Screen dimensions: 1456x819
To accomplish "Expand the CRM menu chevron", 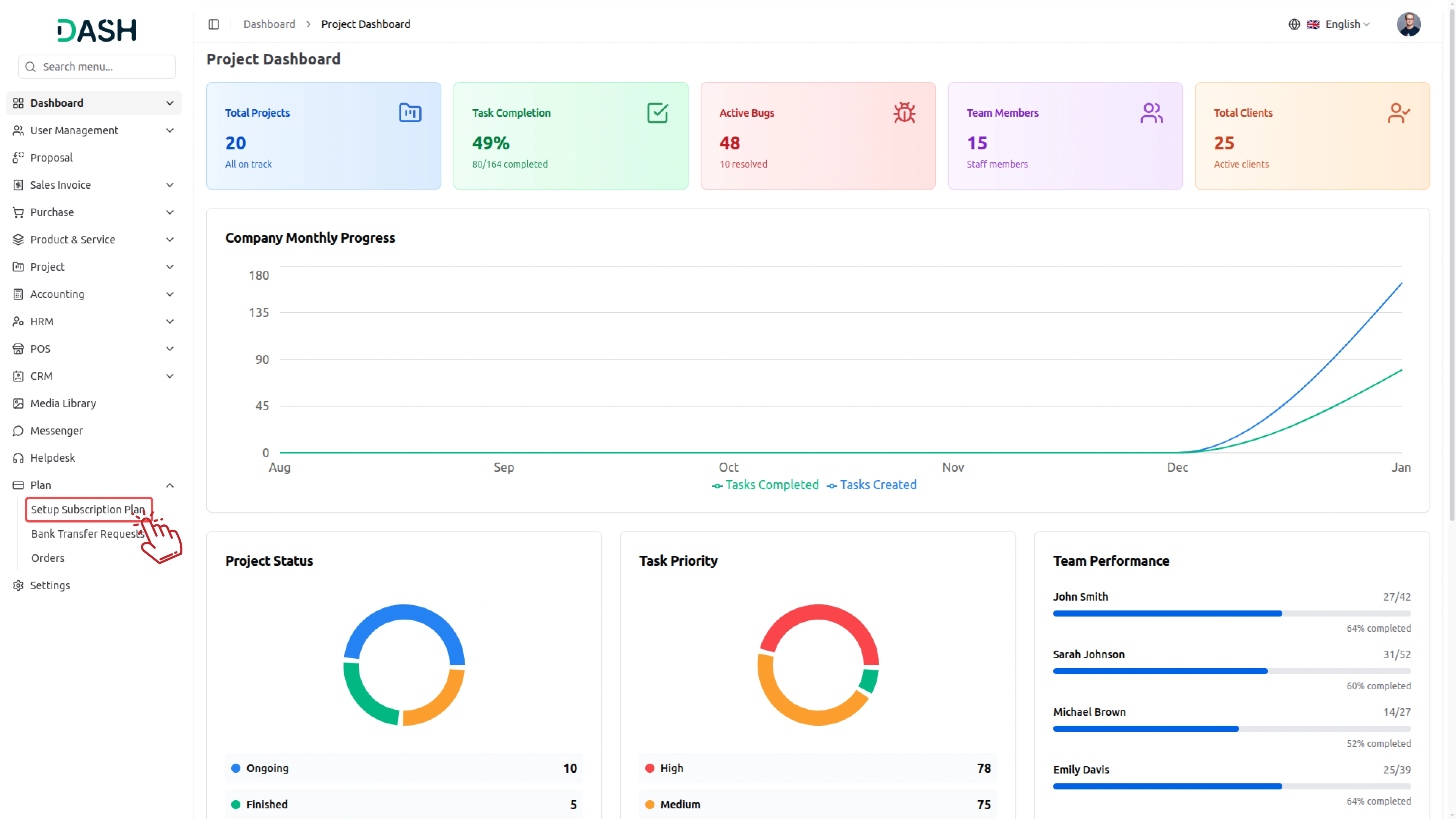I will (169, 377).
